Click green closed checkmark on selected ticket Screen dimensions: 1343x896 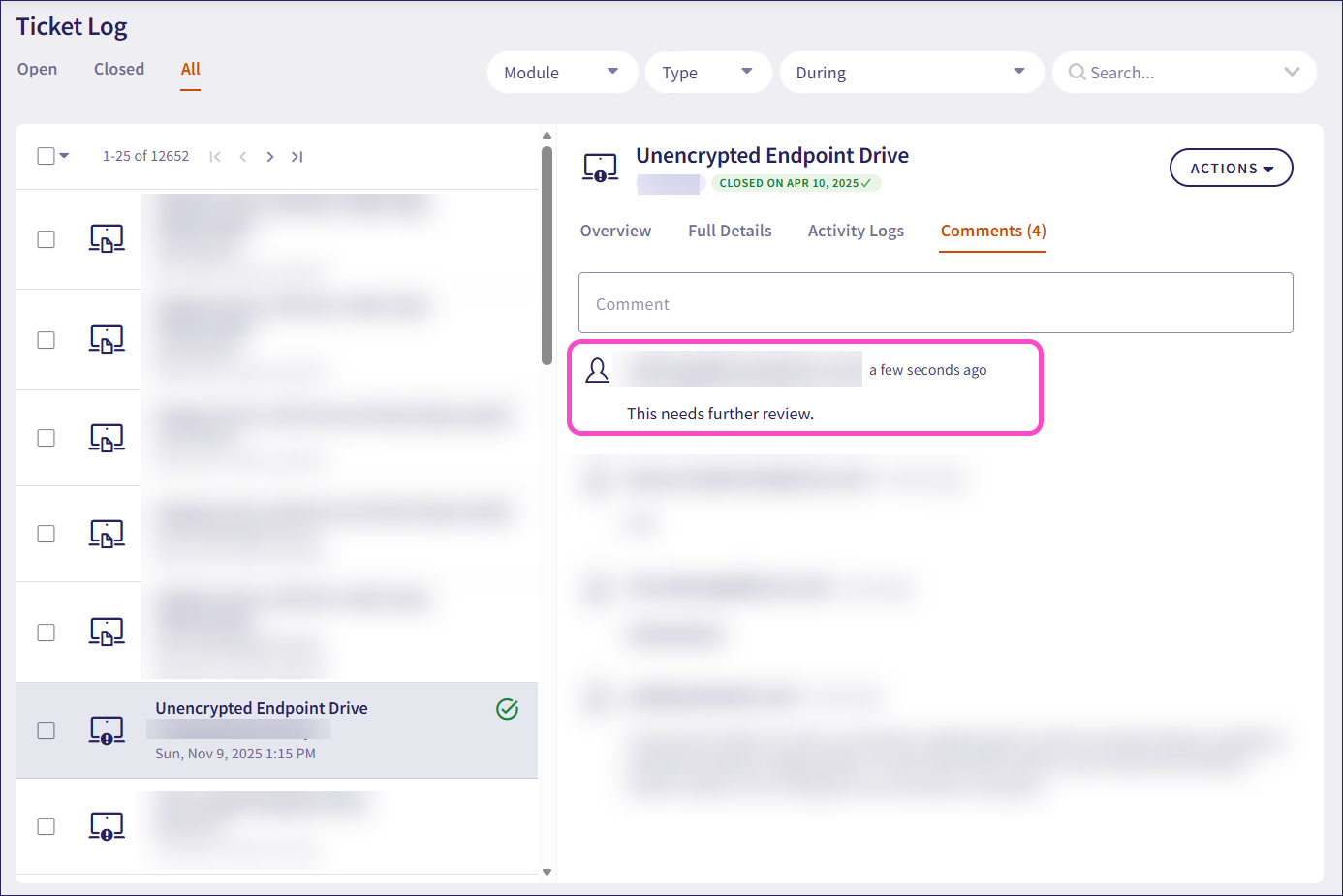[x=507, y=709]
